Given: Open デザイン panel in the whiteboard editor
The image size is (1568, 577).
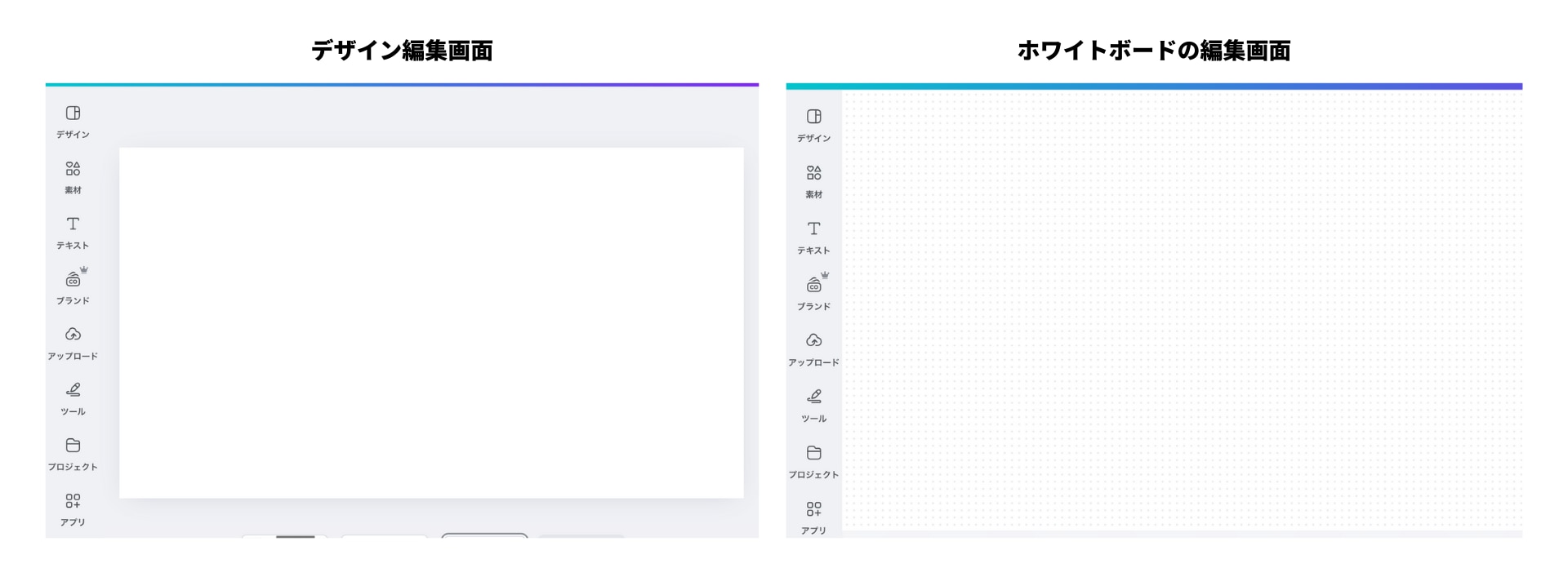Looking at the screenshot, I should coord(813,125).
